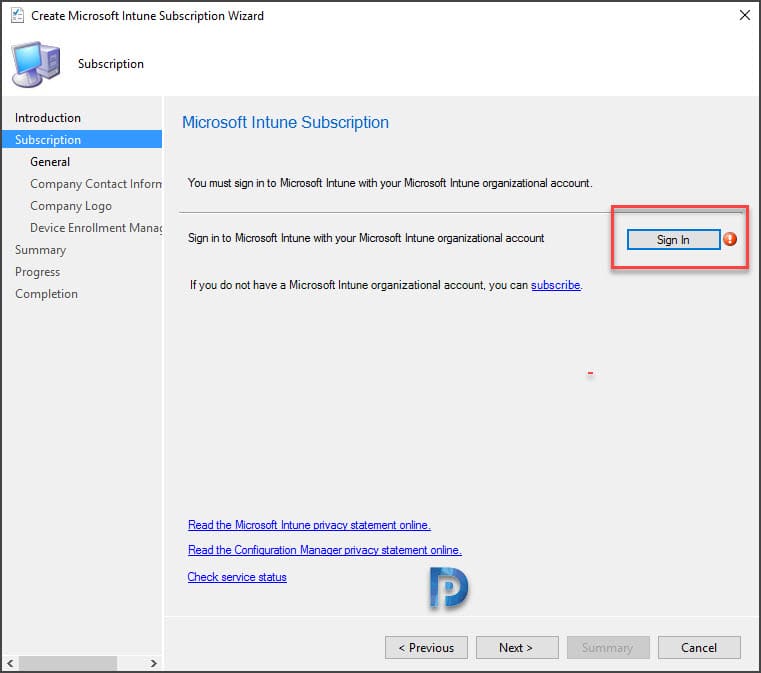
Task: Open the Microsoft Intune privacy statement link
Action: [309, 525]
